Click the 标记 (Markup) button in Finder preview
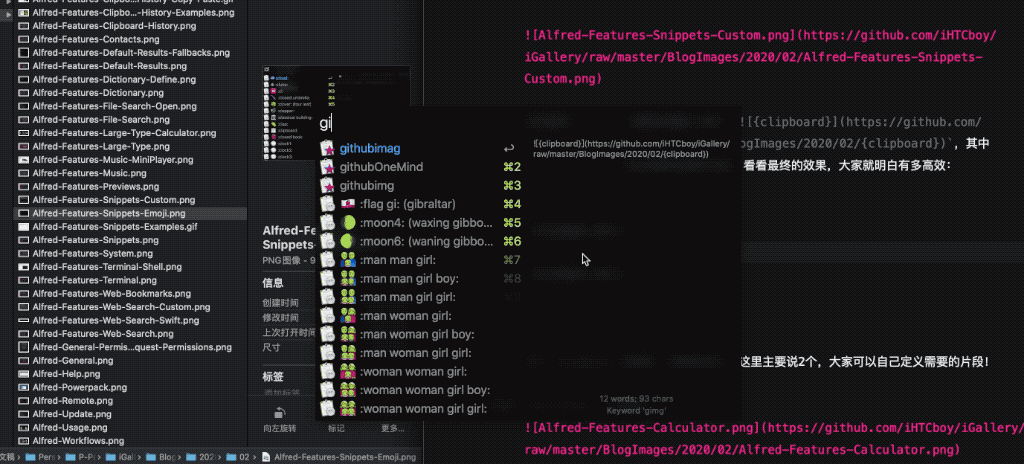 [336, 429]
